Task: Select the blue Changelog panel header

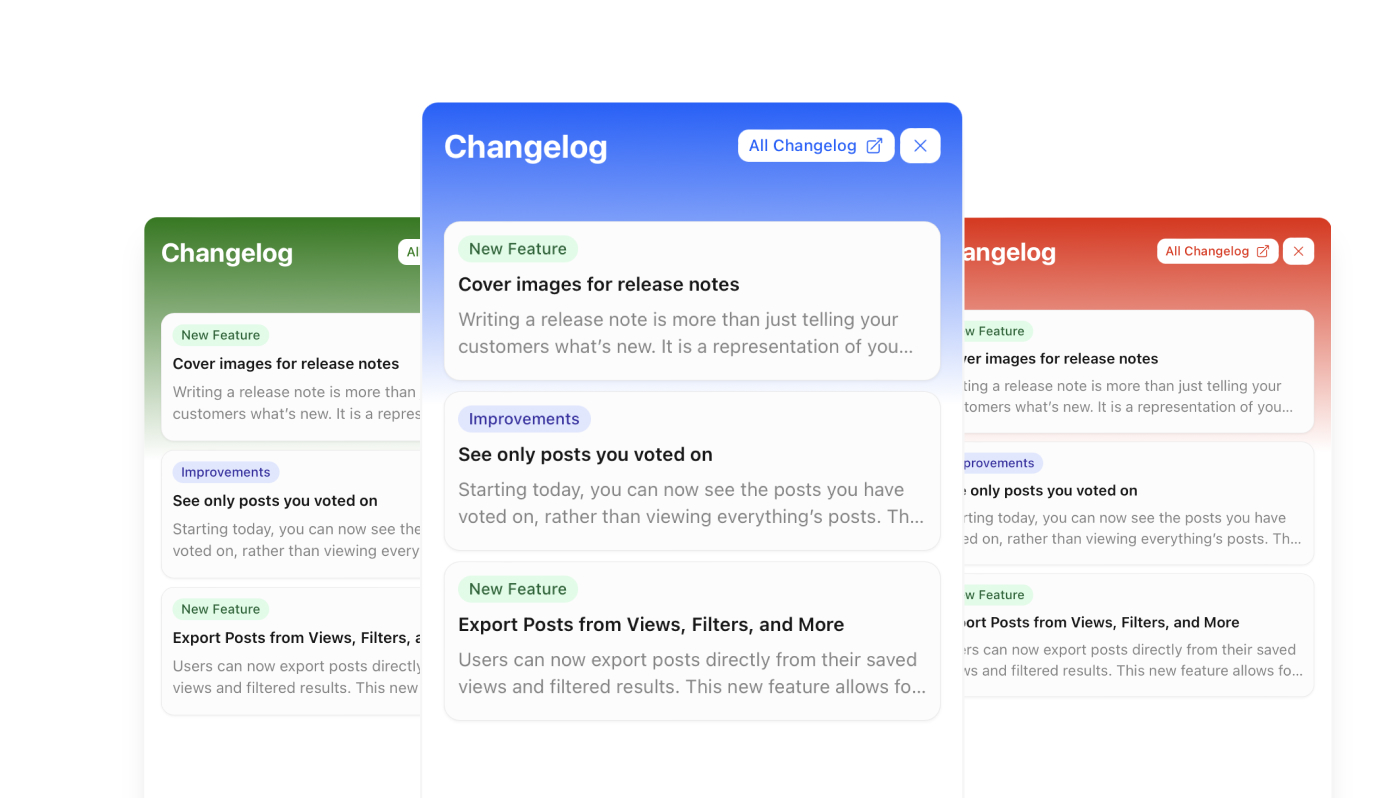Action: [x=525, y=146]
